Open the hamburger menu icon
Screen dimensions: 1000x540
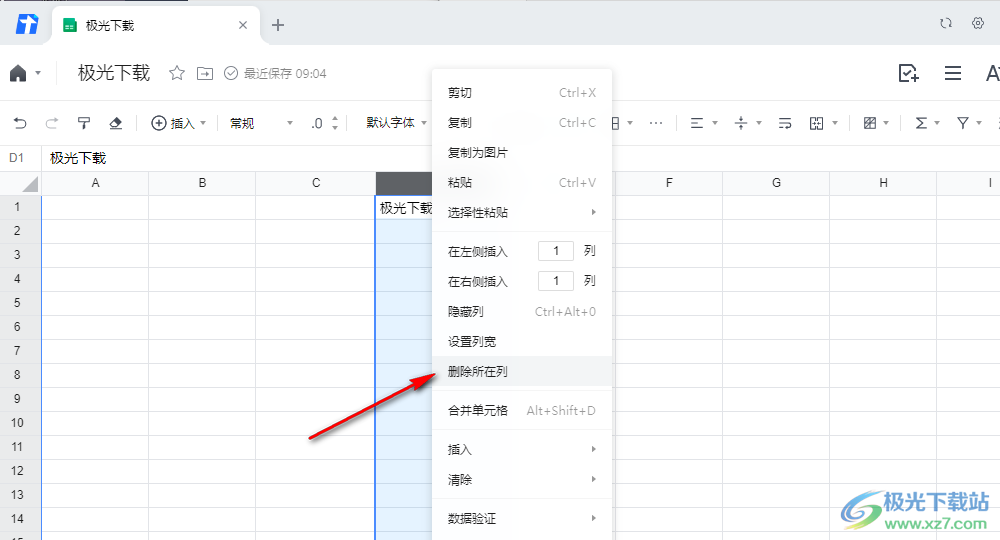[953, 73]
